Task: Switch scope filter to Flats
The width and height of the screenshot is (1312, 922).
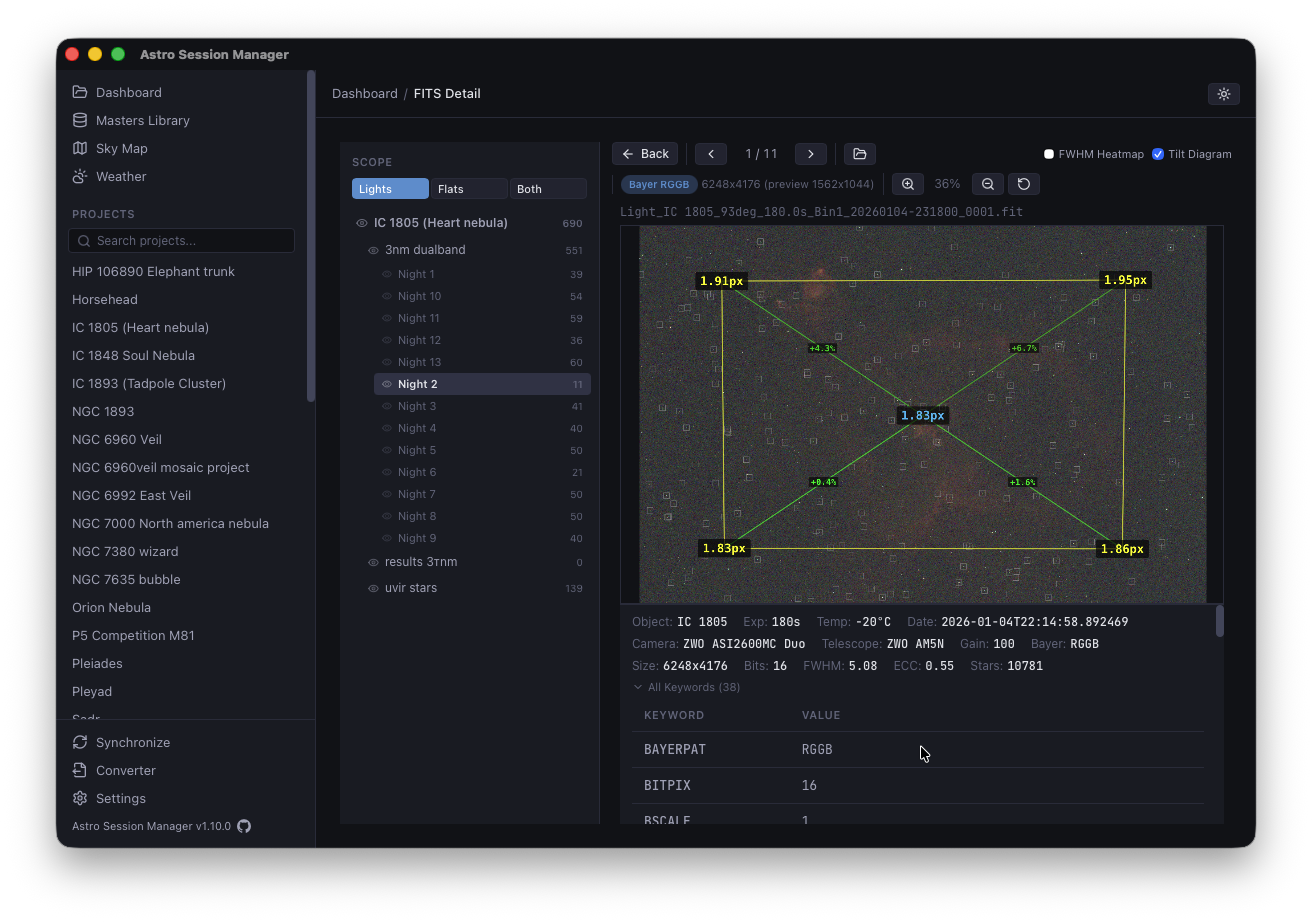Action: pyautogui.click(x=468, y=188)
